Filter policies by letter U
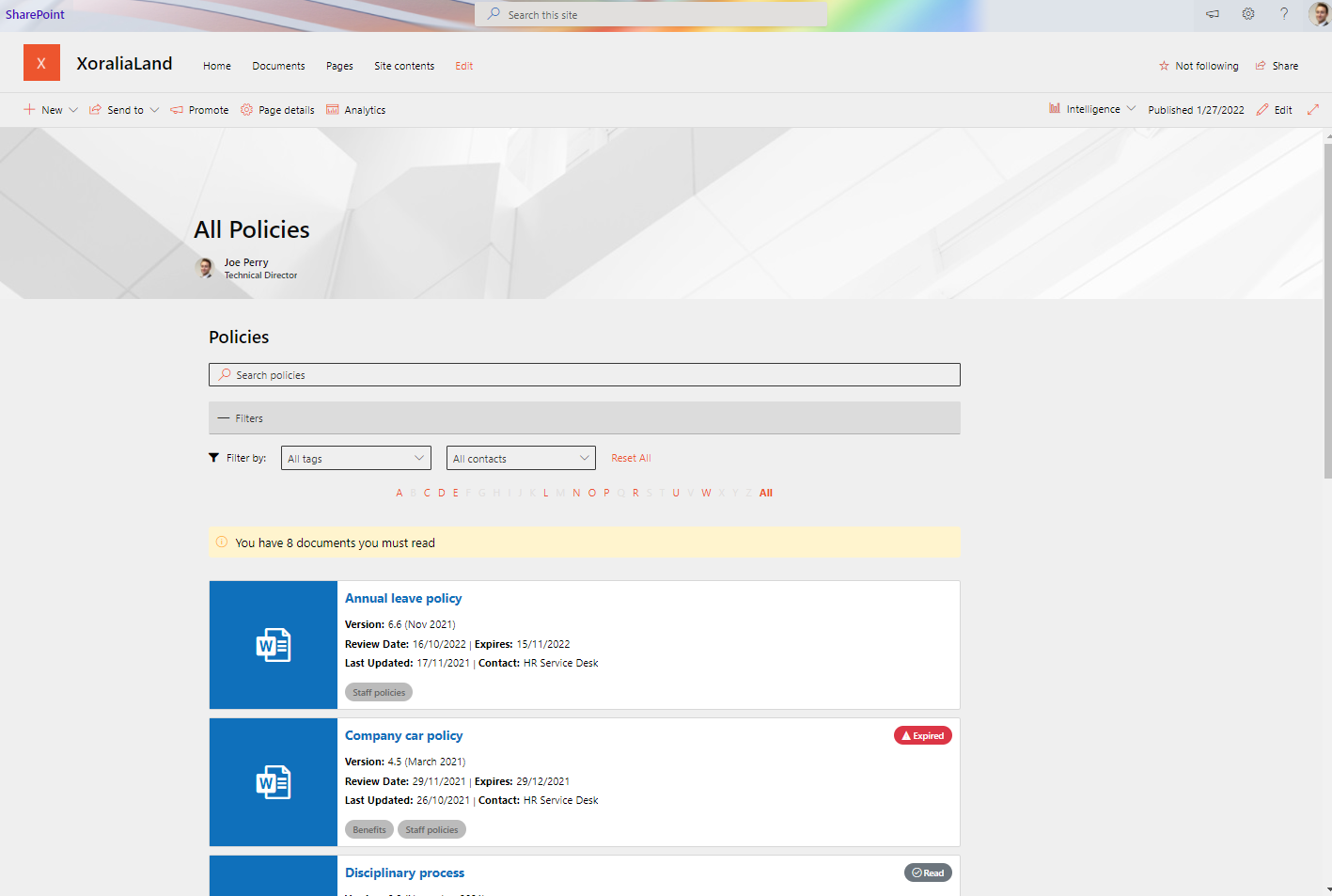Screen dimensions: 1332x896 (x=676, y=493)
